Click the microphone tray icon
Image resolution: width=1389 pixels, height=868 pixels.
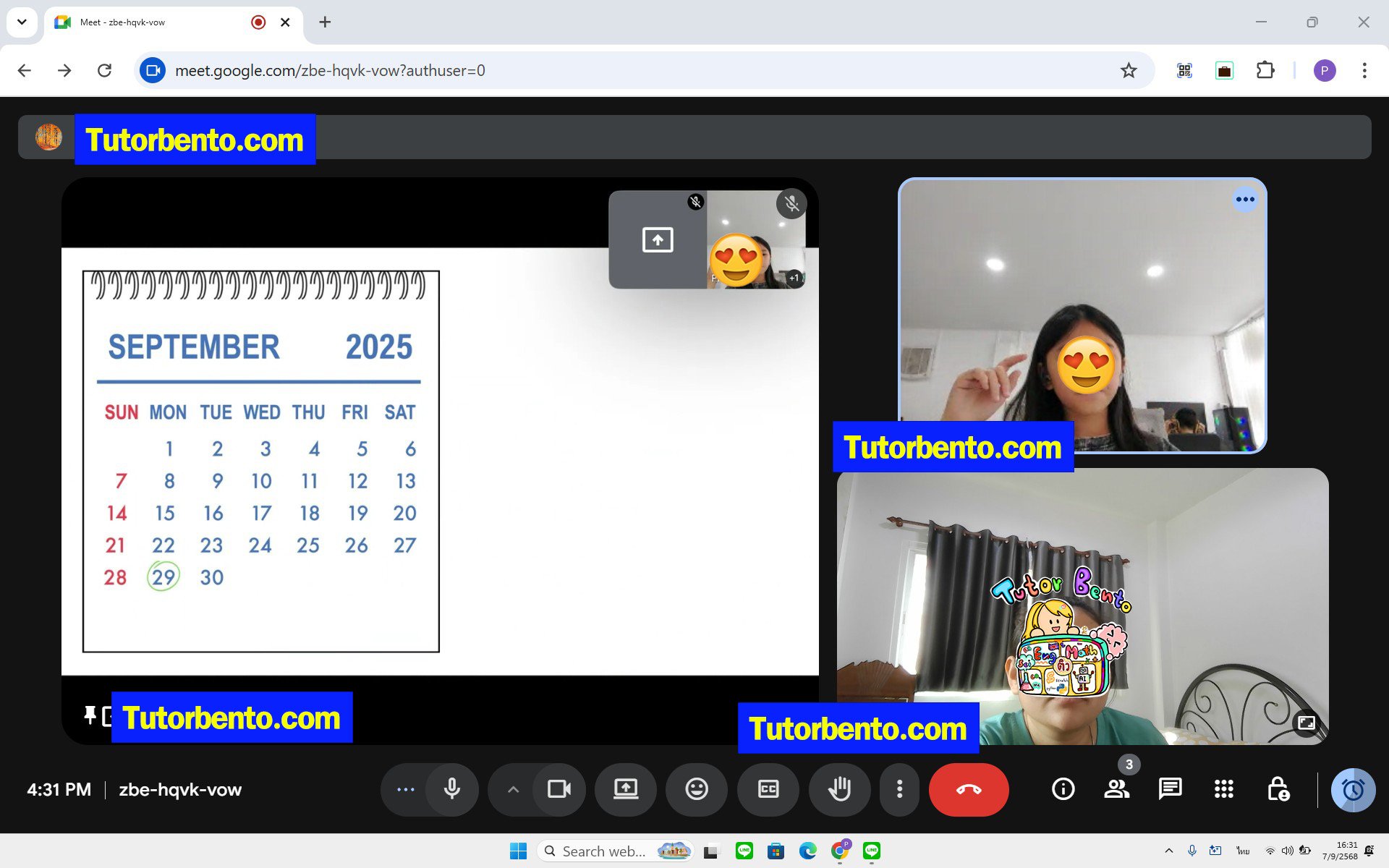coord(1192,851)
